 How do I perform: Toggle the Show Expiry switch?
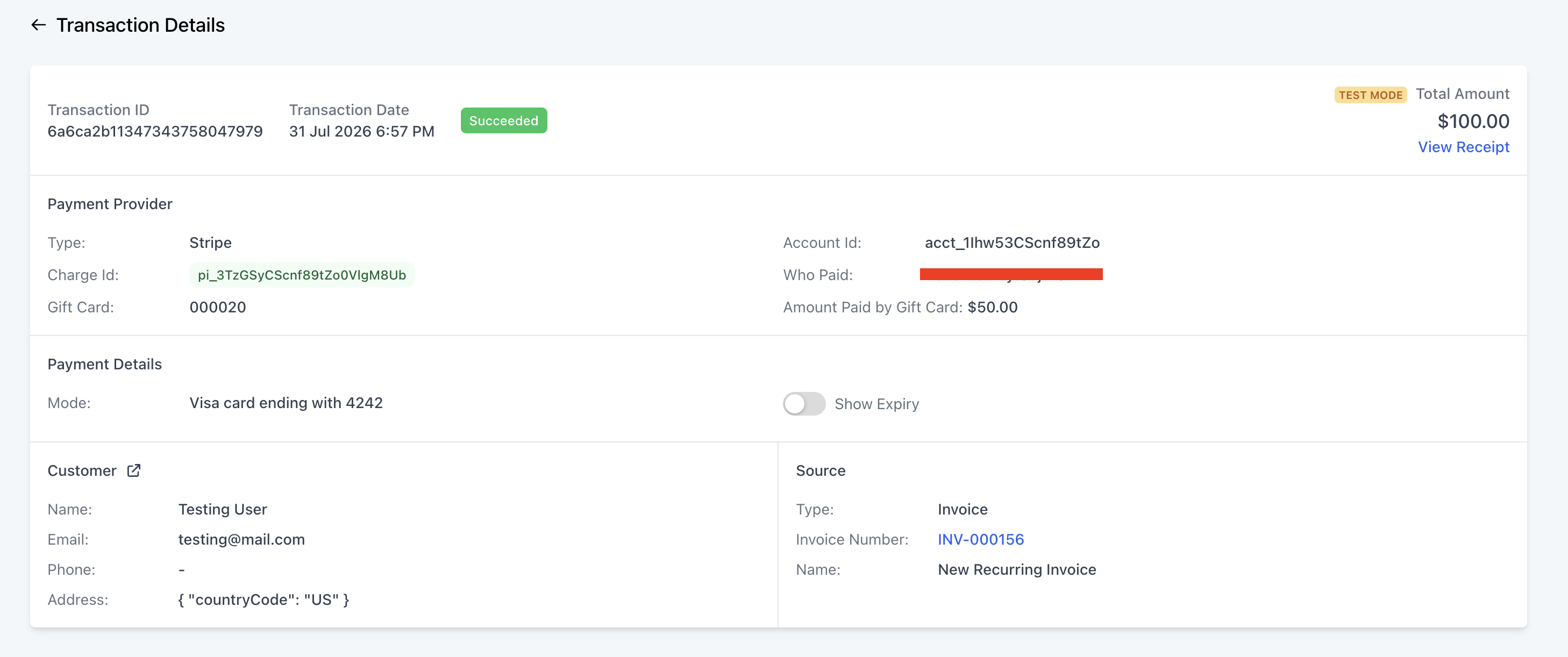803,403
